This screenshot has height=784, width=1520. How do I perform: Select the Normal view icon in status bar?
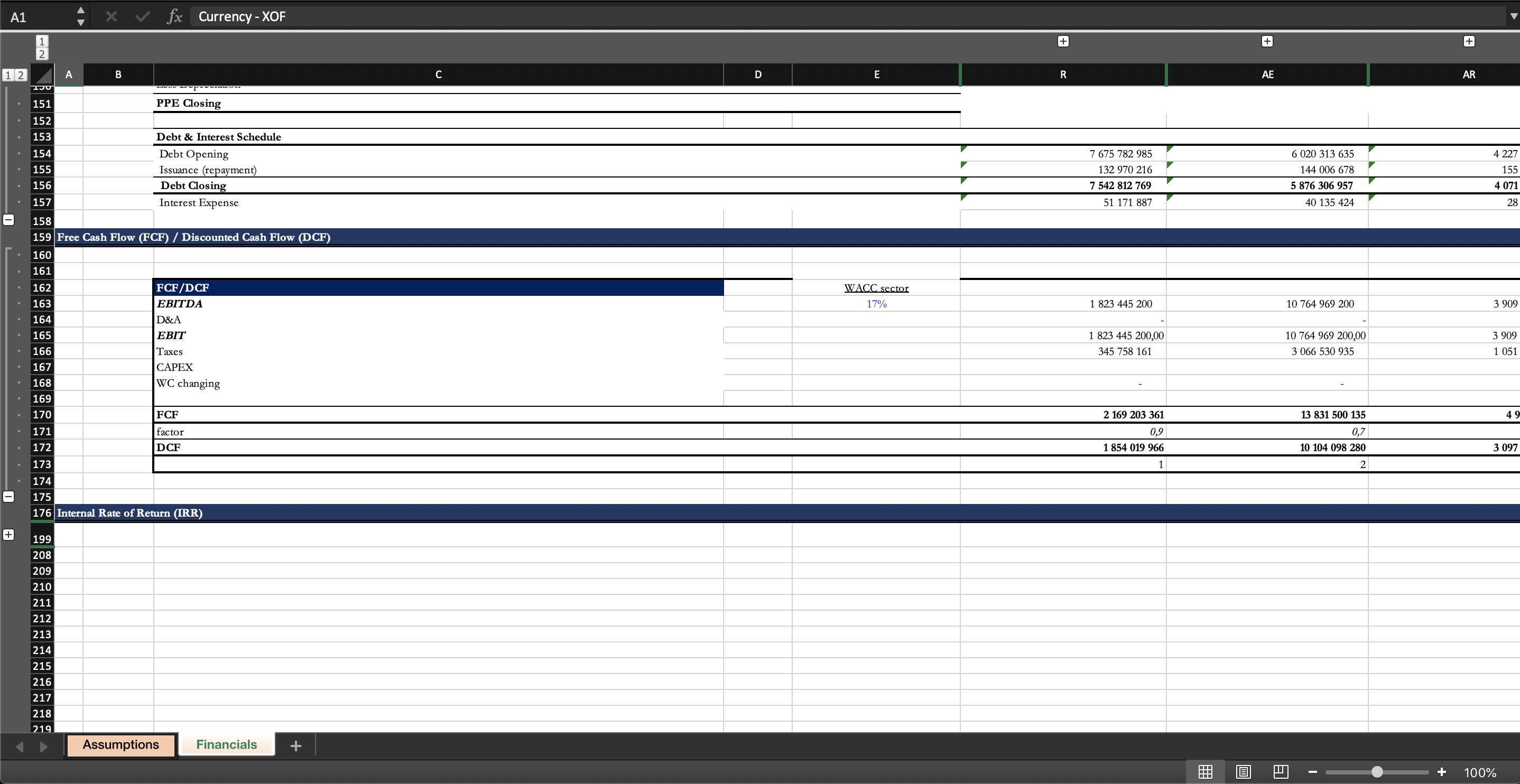(x=1205, y=772)
